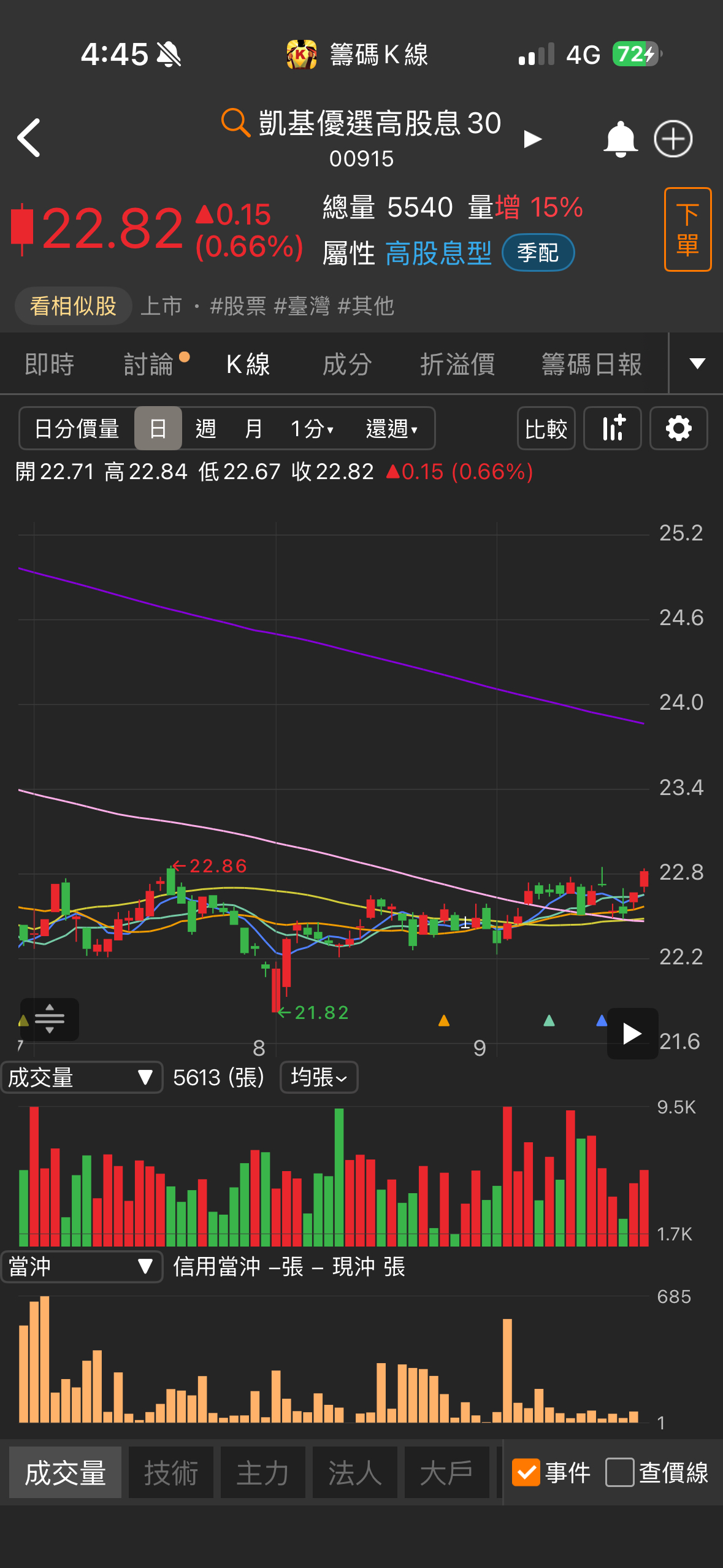This screenshot has width=723, height=1568.
Task: Tap the 總量 5540 total volume text
Action: point(388,207)
